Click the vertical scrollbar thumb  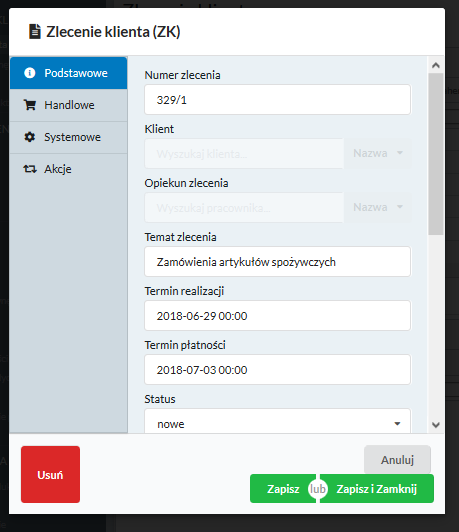tap(436, 154)
